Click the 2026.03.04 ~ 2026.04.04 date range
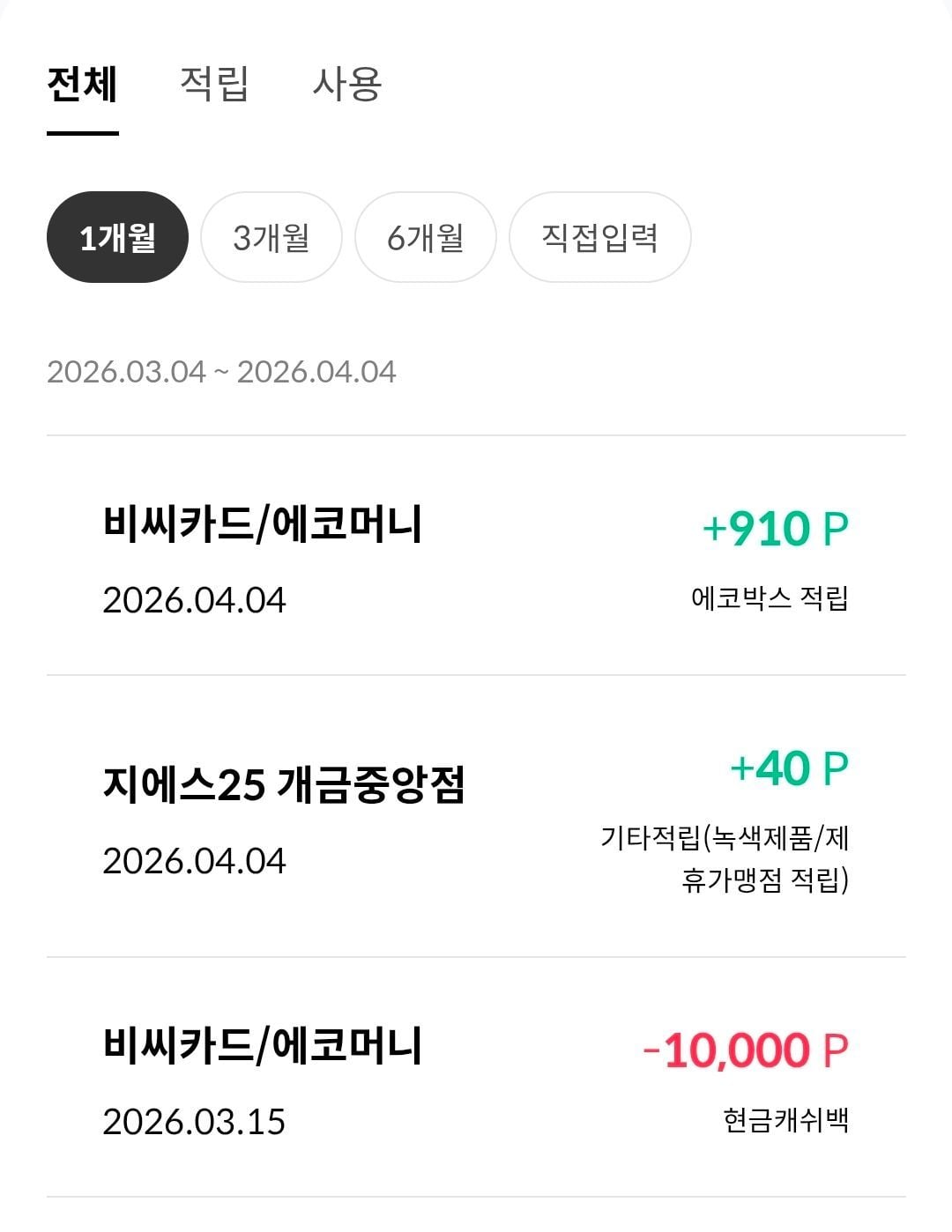 221,372
